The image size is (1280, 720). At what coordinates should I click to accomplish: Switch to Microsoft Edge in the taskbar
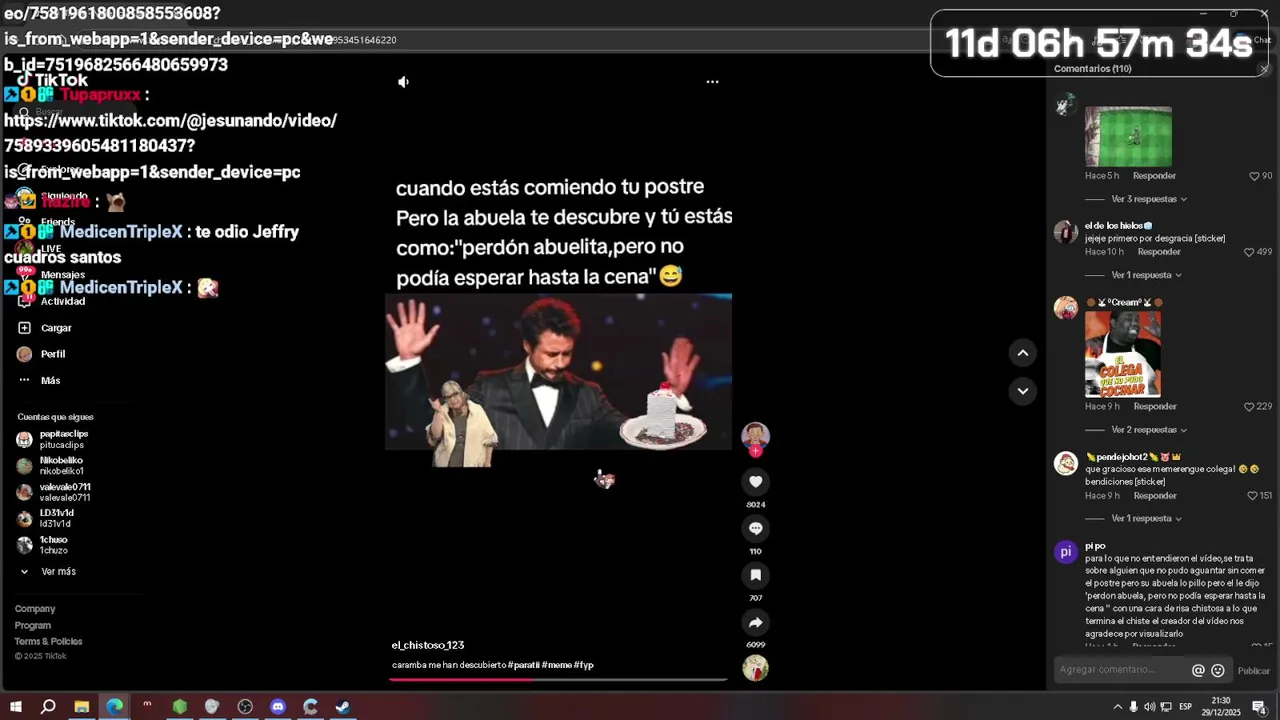tap(115, 707)
